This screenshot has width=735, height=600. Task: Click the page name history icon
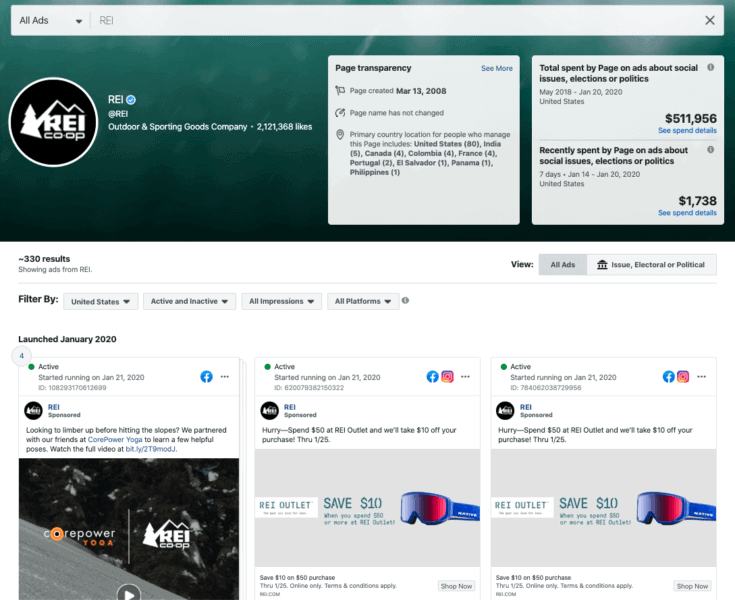click(x=340, y=112)
